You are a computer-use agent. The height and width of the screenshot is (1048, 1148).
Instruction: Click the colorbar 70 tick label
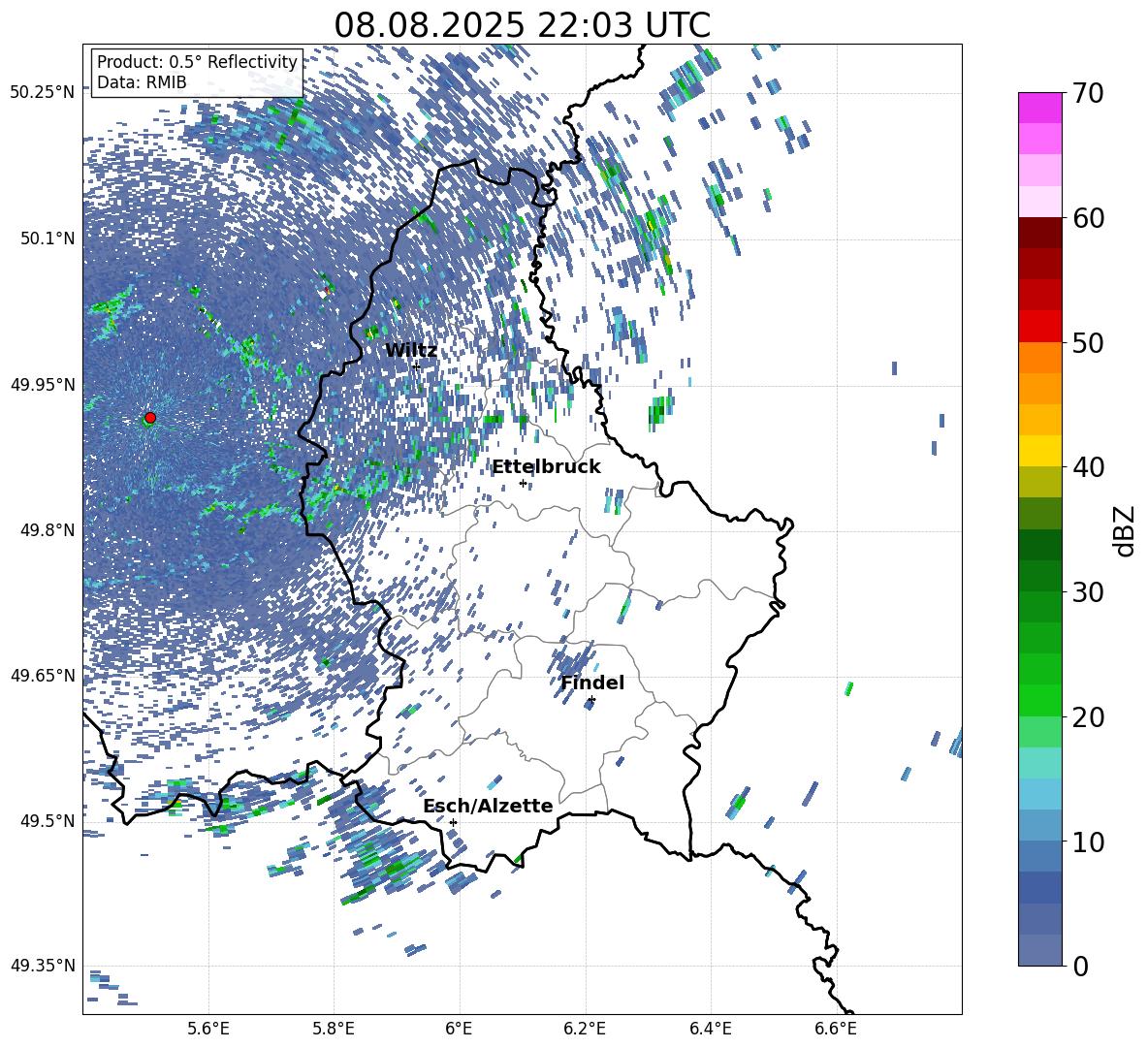(1087, 94)
